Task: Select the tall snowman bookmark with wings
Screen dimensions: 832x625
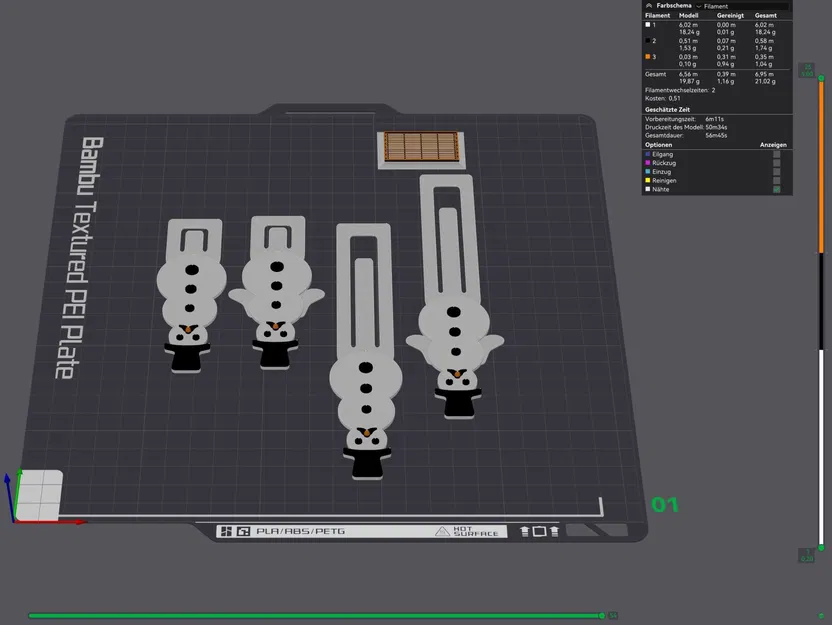Action: (454, 297)
